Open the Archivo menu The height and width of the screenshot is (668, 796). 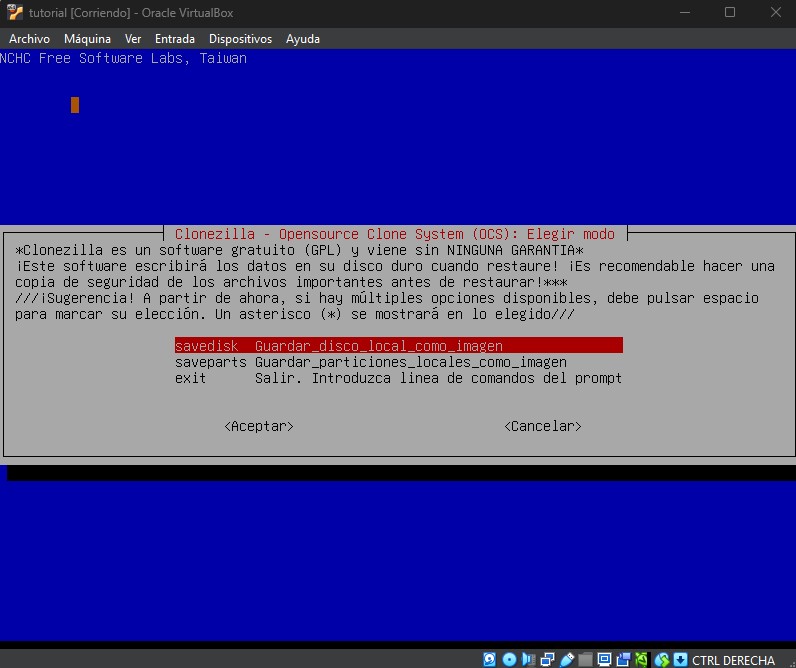pyautogui.click(x=29, y=39)
